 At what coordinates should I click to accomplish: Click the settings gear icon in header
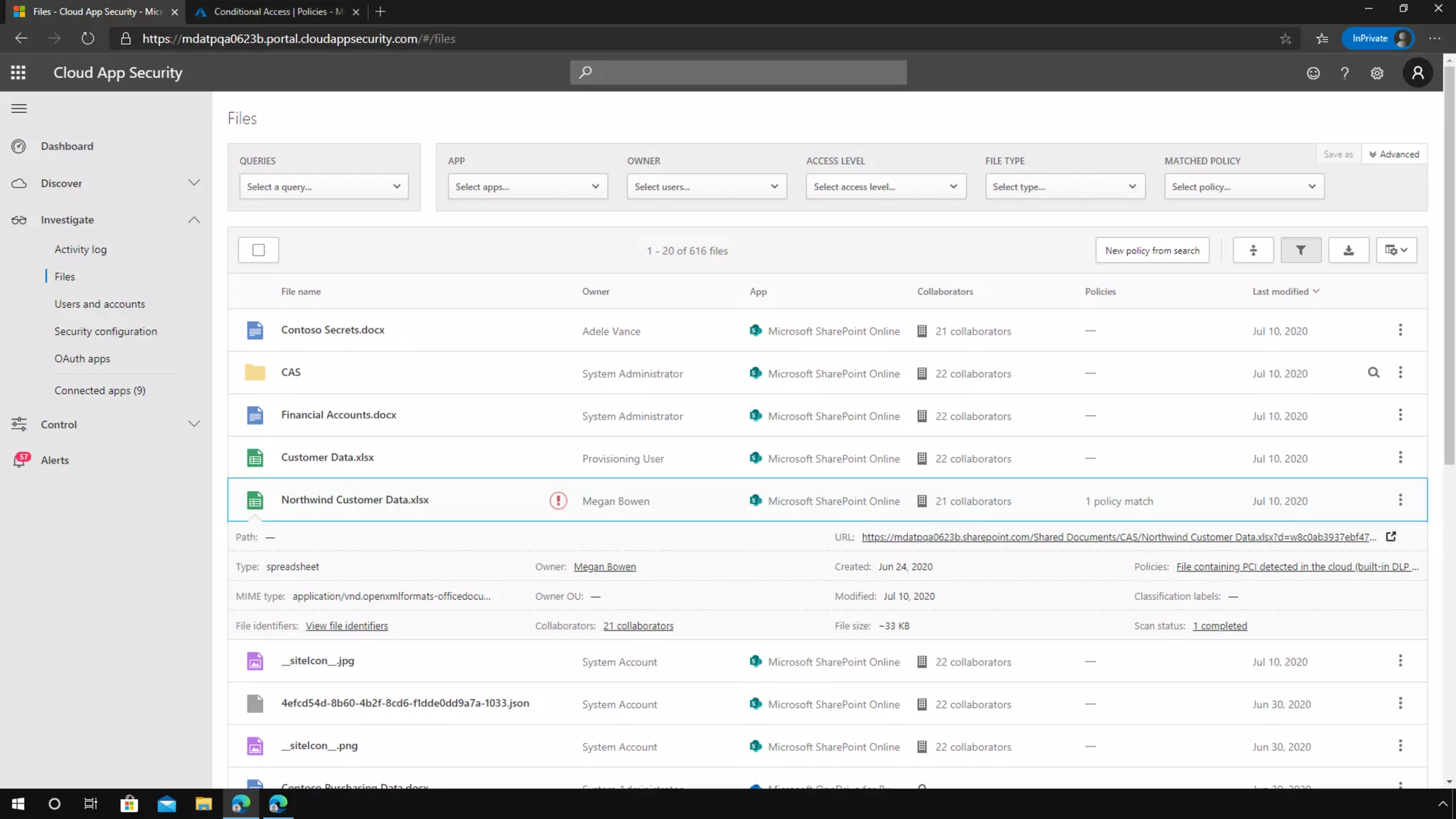click(x=1376, y=73)
